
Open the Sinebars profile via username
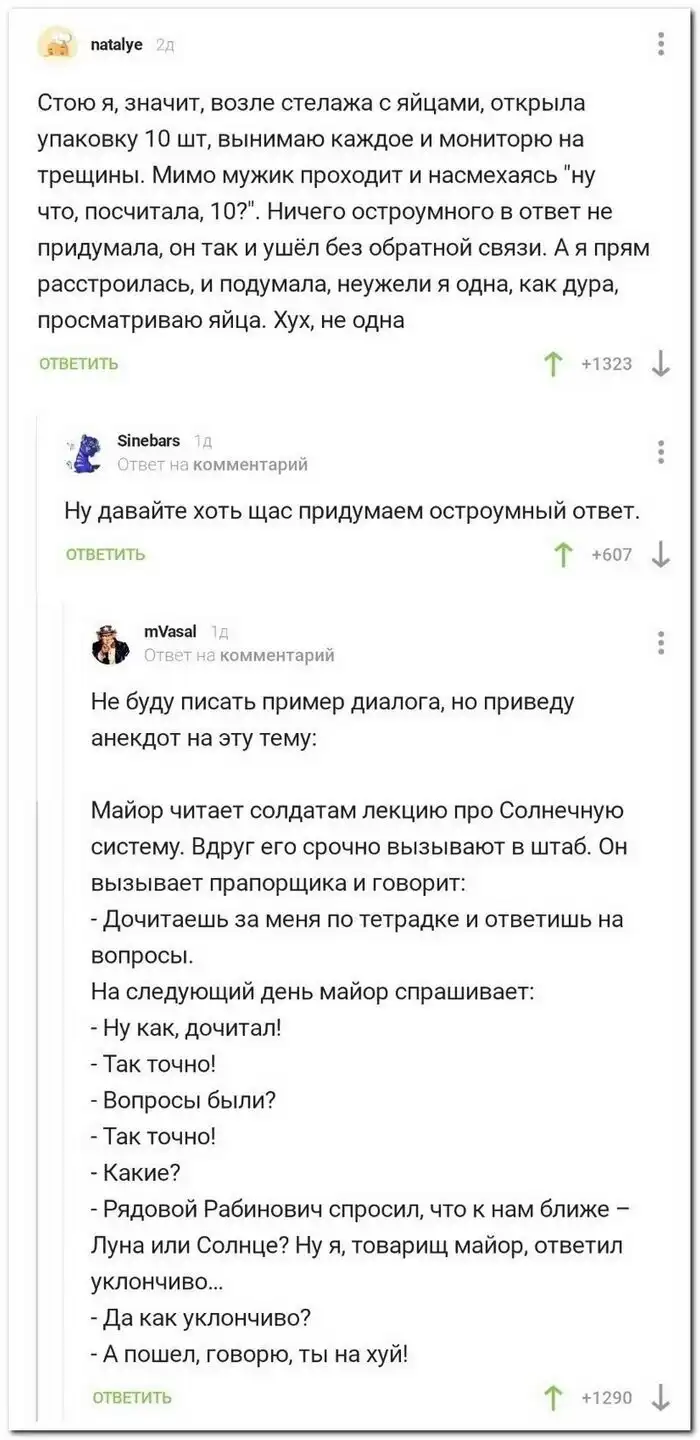148,440
